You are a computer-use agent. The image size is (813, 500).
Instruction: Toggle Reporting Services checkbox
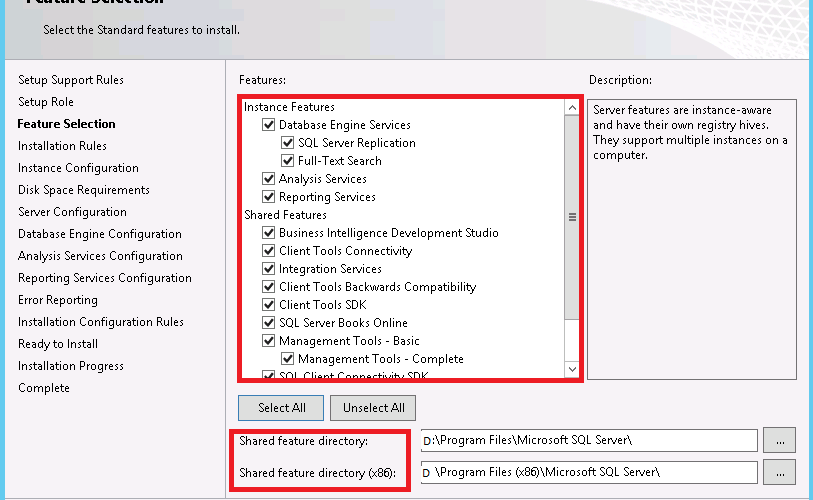click(x=269, y=197)
